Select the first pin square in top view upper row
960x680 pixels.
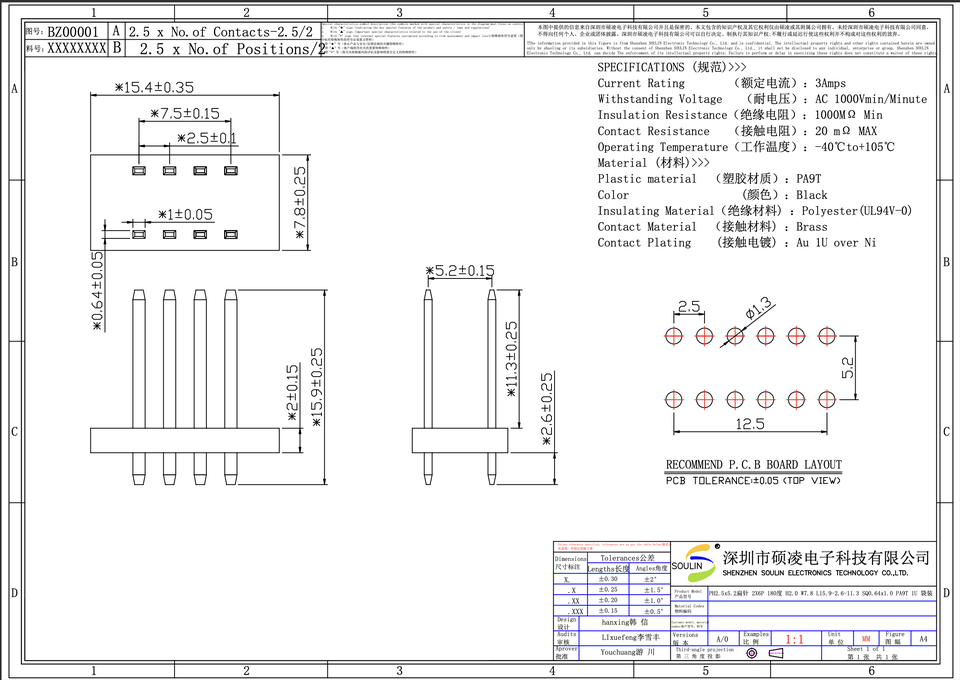[x=139, y=170]
